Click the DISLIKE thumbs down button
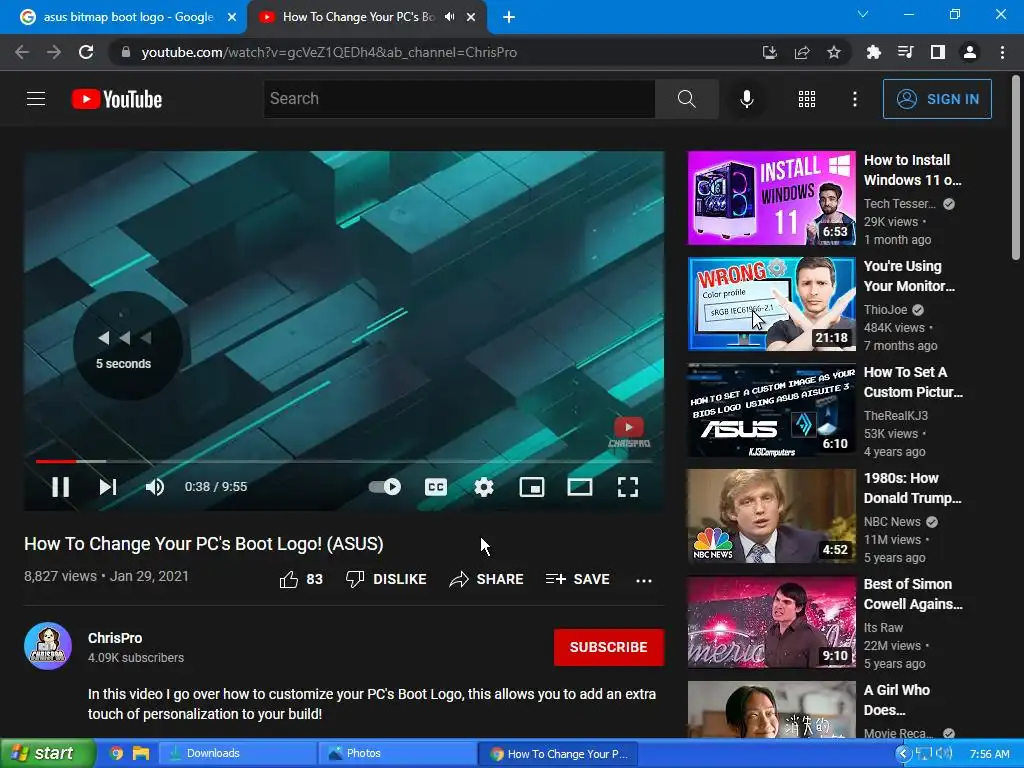Image resolution: width=1024 pixels, height=768 pixels. (x=386, y=579)
